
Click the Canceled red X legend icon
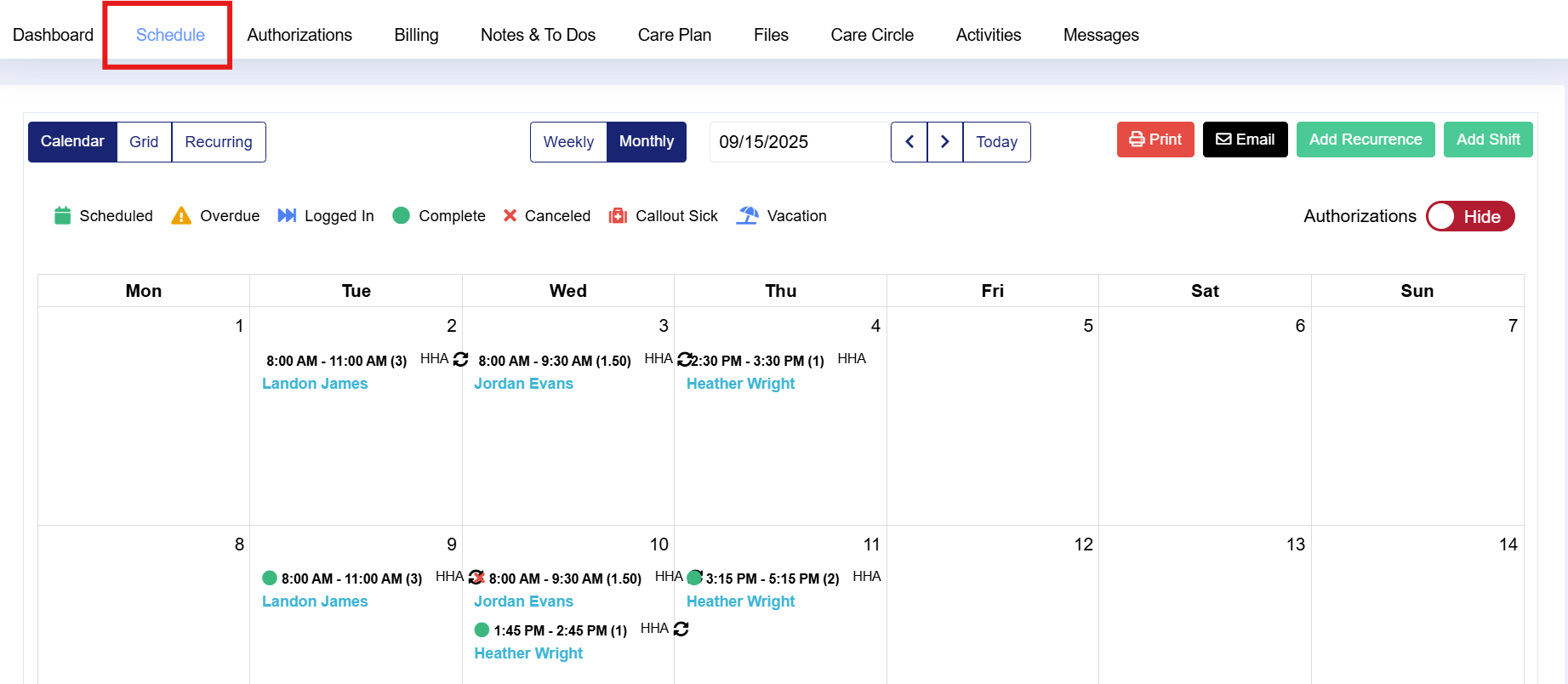510,216
